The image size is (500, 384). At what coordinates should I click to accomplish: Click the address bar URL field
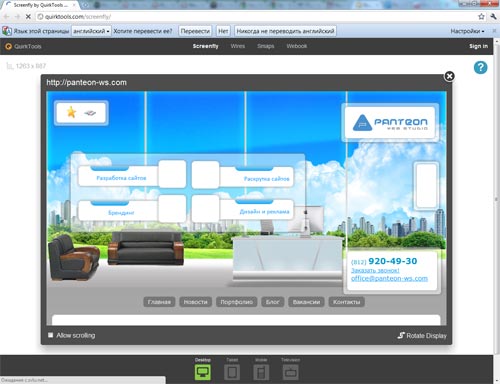pos(257,16)
